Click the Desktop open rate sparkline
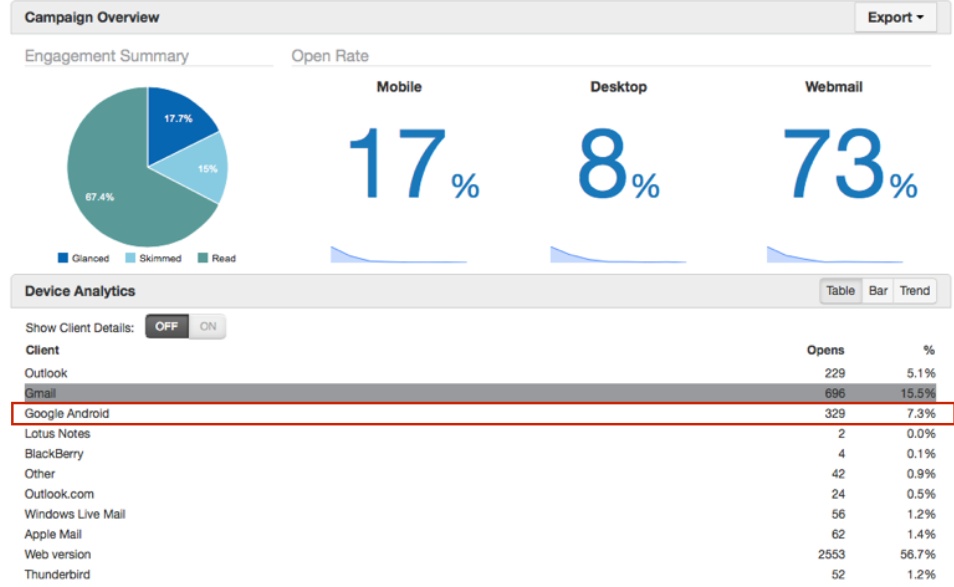This screenshot has height=587, width=954. (x=618, y=254)
